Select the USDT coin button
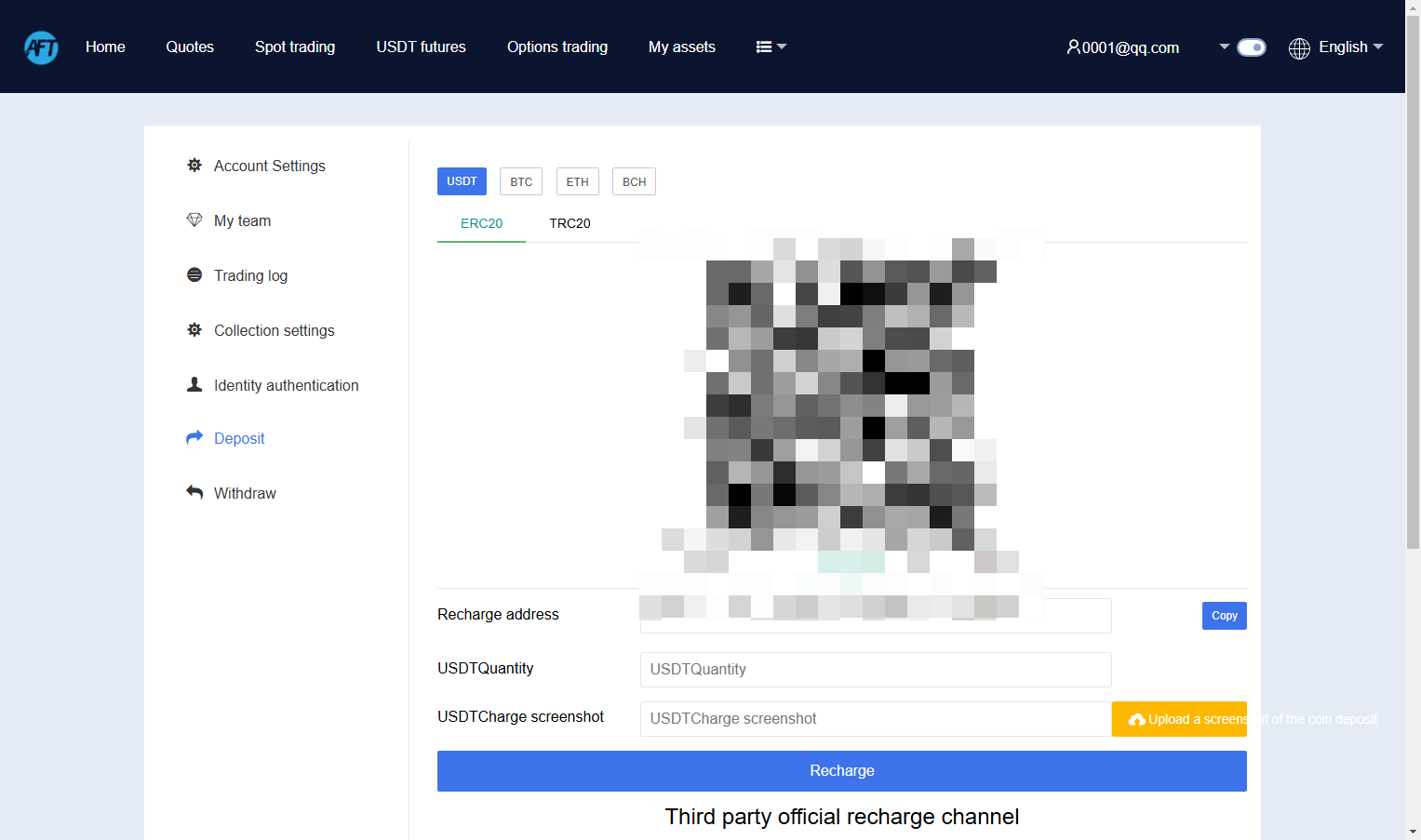 coord(462,181)
